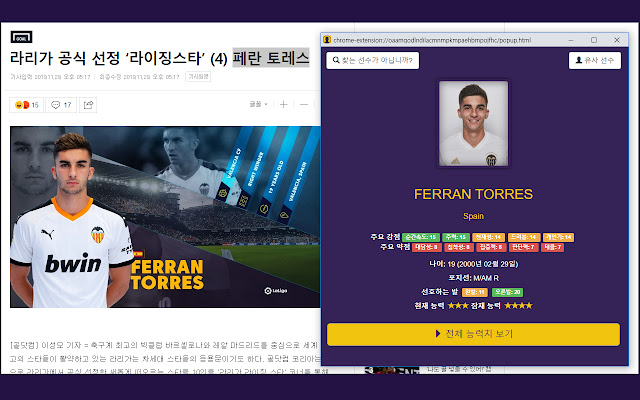Click the 오른발: 20 green foot badge
The width and height of the screenshot is (640, 400).
click(507, 292)
